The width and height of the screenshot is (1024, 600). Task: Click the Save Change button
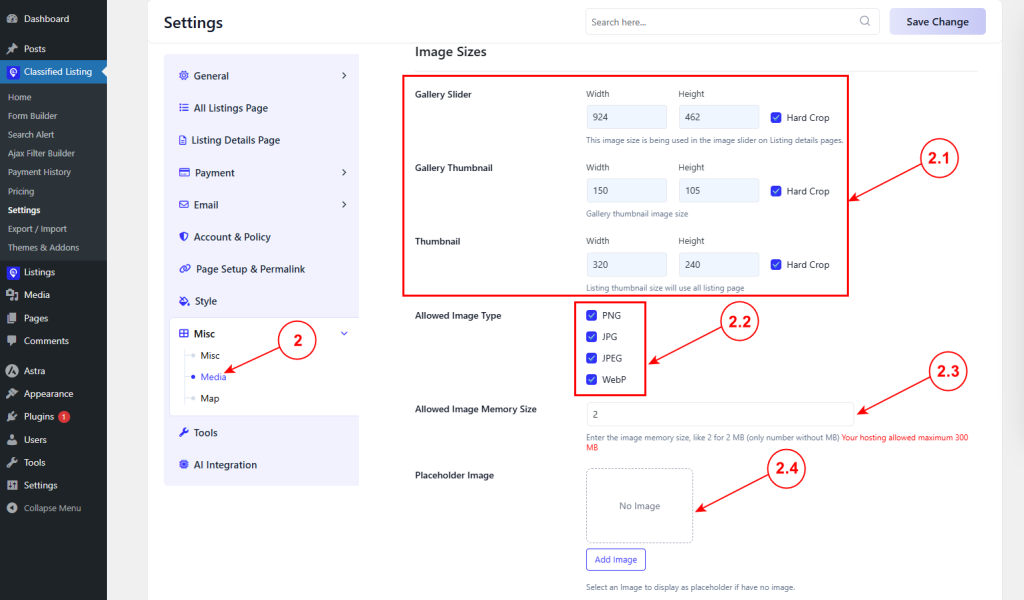click(x=937, y=22)
